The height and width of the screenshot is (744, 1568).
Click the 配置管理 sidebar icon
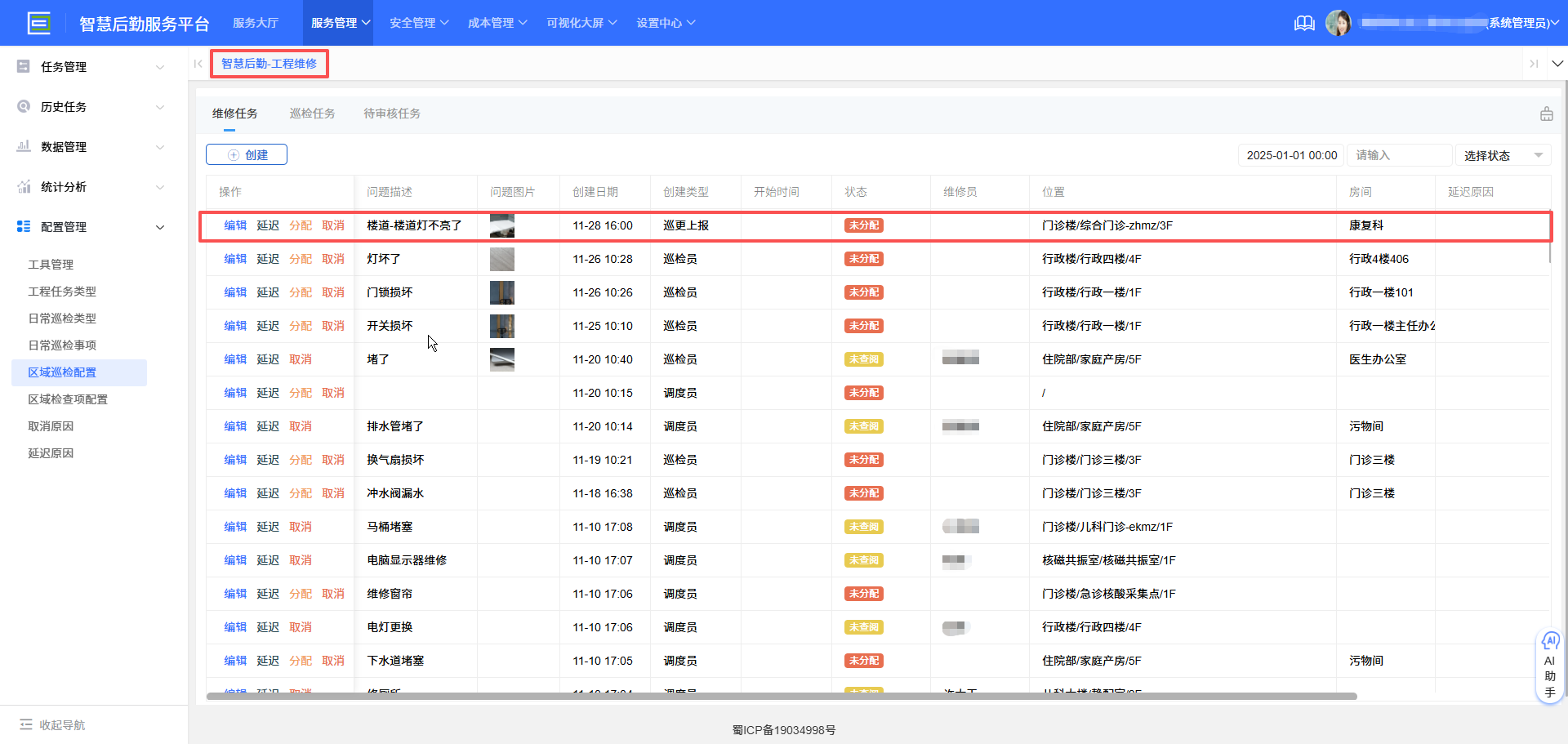(23, 226)
